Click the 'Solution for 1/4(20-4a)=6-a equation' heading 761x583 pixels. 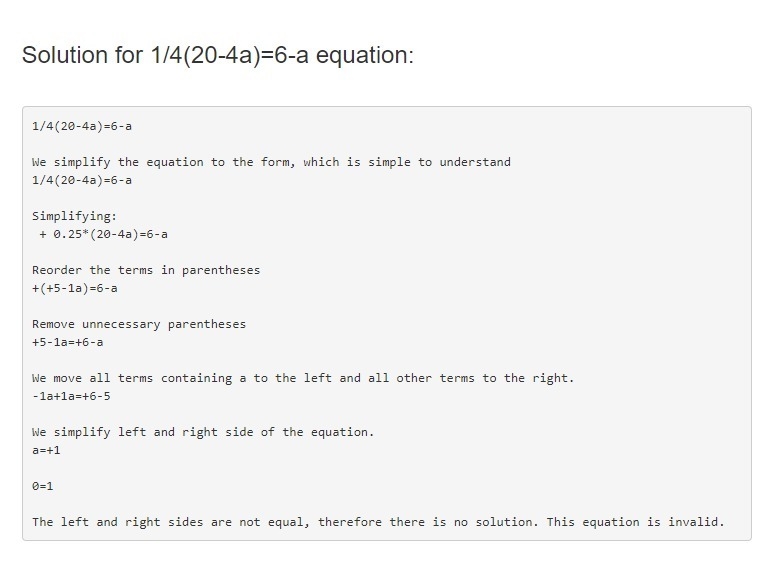click(x=217, y=55)
